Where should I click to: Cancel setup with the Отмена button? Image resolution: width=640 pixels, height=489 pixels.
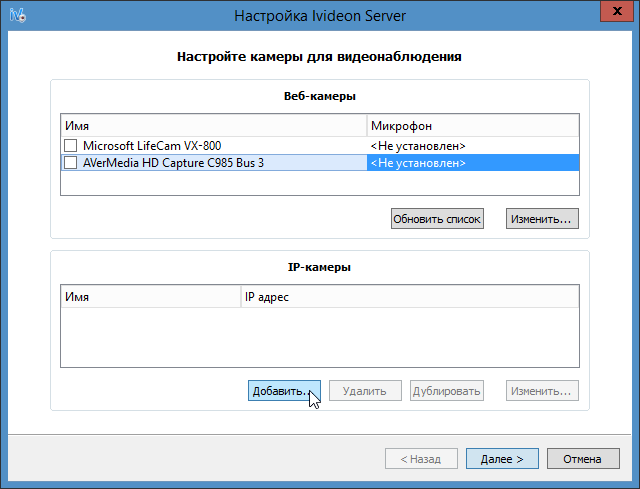point(582,459)
